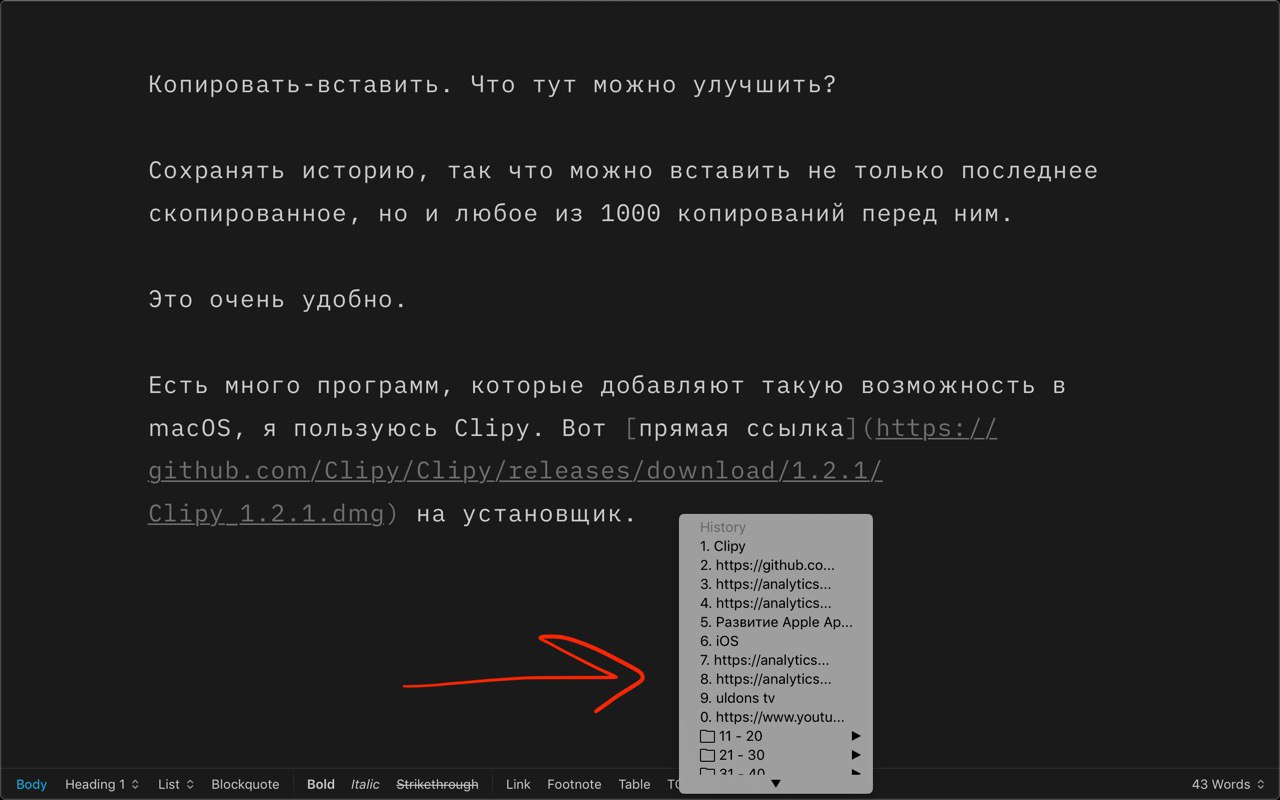Select Body paragraph style in bottom toolbar
Image resolution: width=1280 pixels, height=800 pixels.
click(x=31, y=784)
